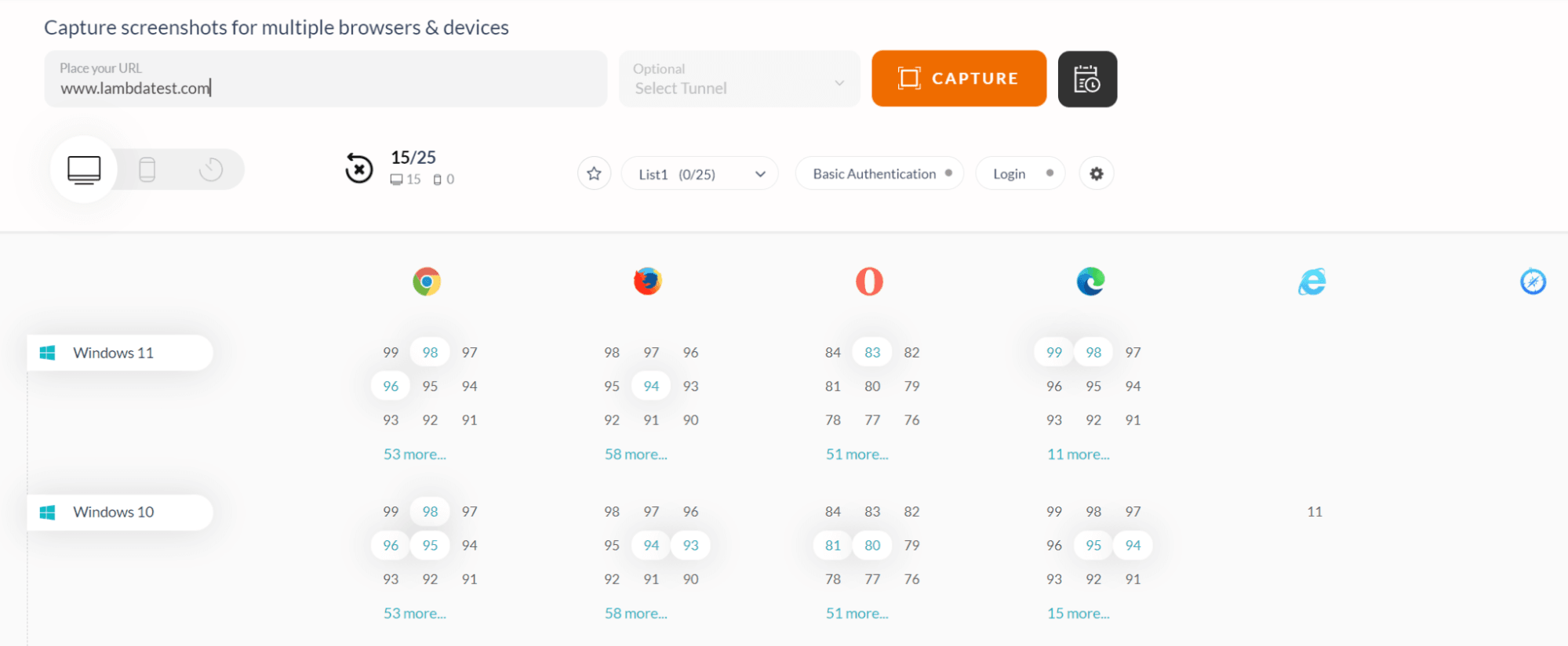The height and width of the screenshot is (646, 1568).
Task: Deselect Opera 81 under Windows 10
Action: (x=833, y=545)
